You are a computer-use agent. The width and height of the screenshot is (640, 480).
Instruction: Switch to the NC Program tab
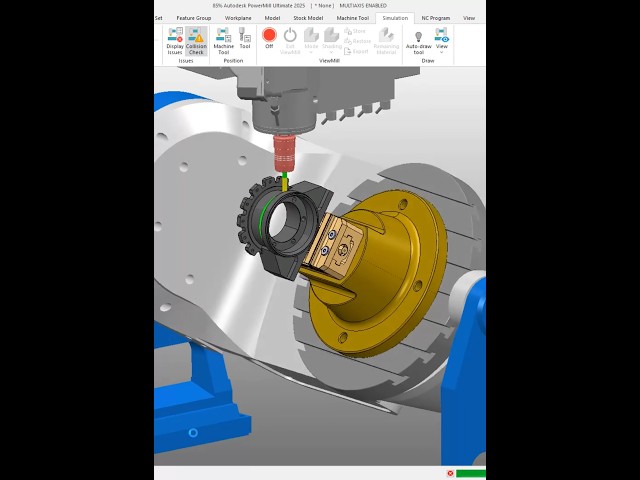[436, 18]
